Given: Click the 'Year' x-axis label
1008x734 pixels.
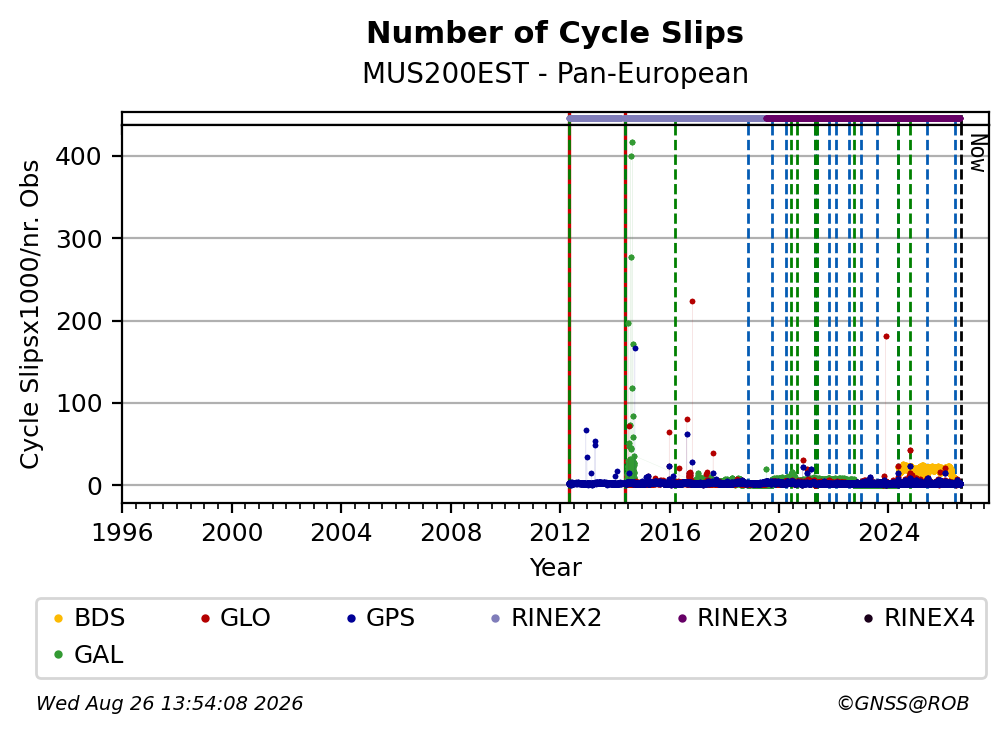Looking at the screenshot, I should click(555, 568).
